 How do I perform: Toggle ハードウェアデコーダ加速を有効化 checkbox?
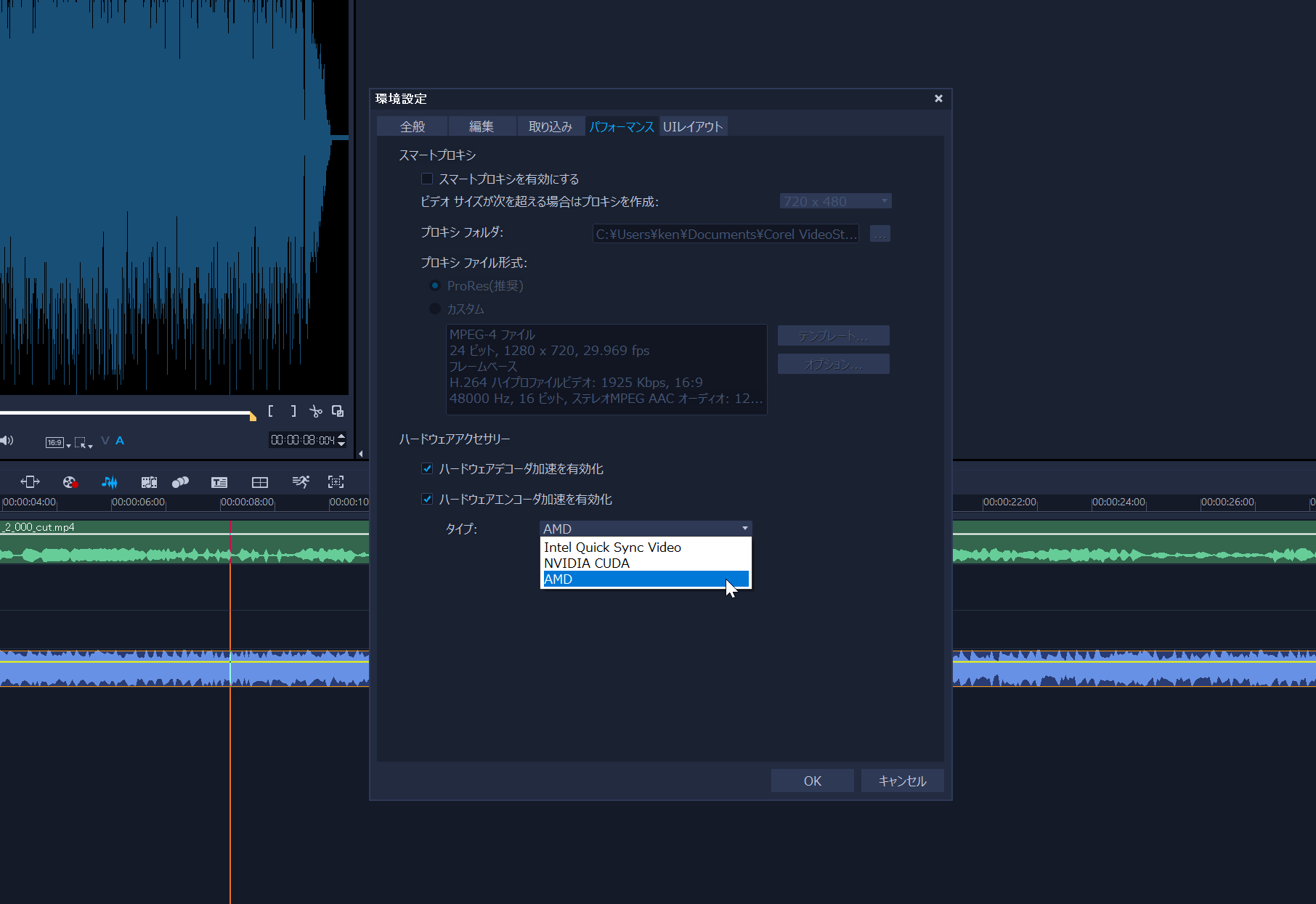427,468
